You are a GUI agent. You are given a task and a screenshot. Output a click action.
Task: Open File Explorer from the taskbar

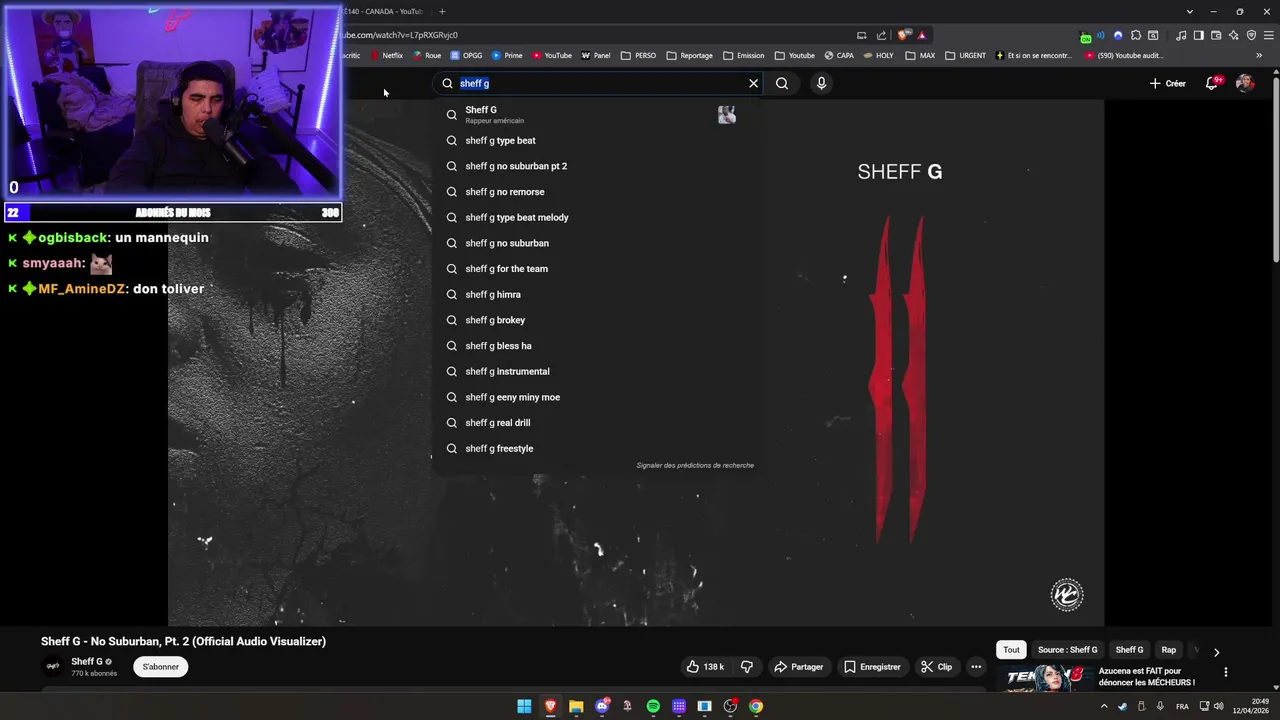(x=576, y=706)
